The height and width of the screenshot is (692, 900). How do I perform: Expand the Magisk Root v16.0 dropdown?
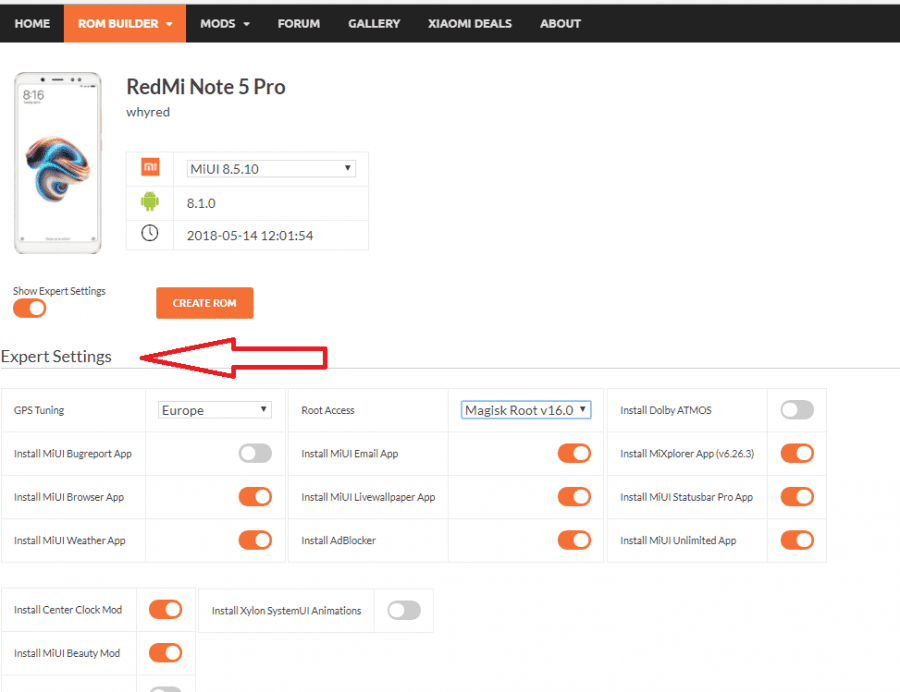(x=526, y=410)
